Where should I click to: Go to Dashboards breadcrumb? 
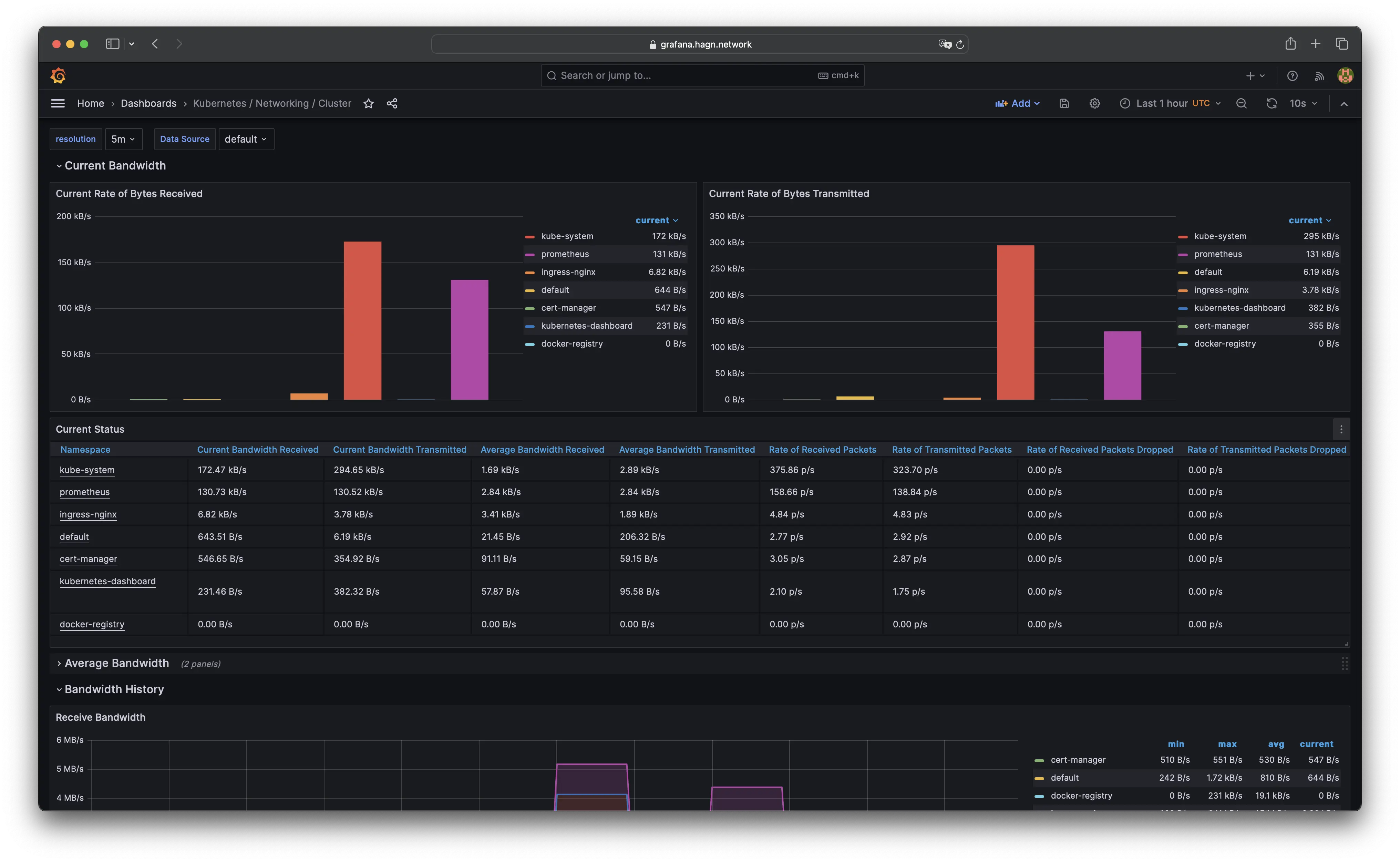tap(148, 103)
